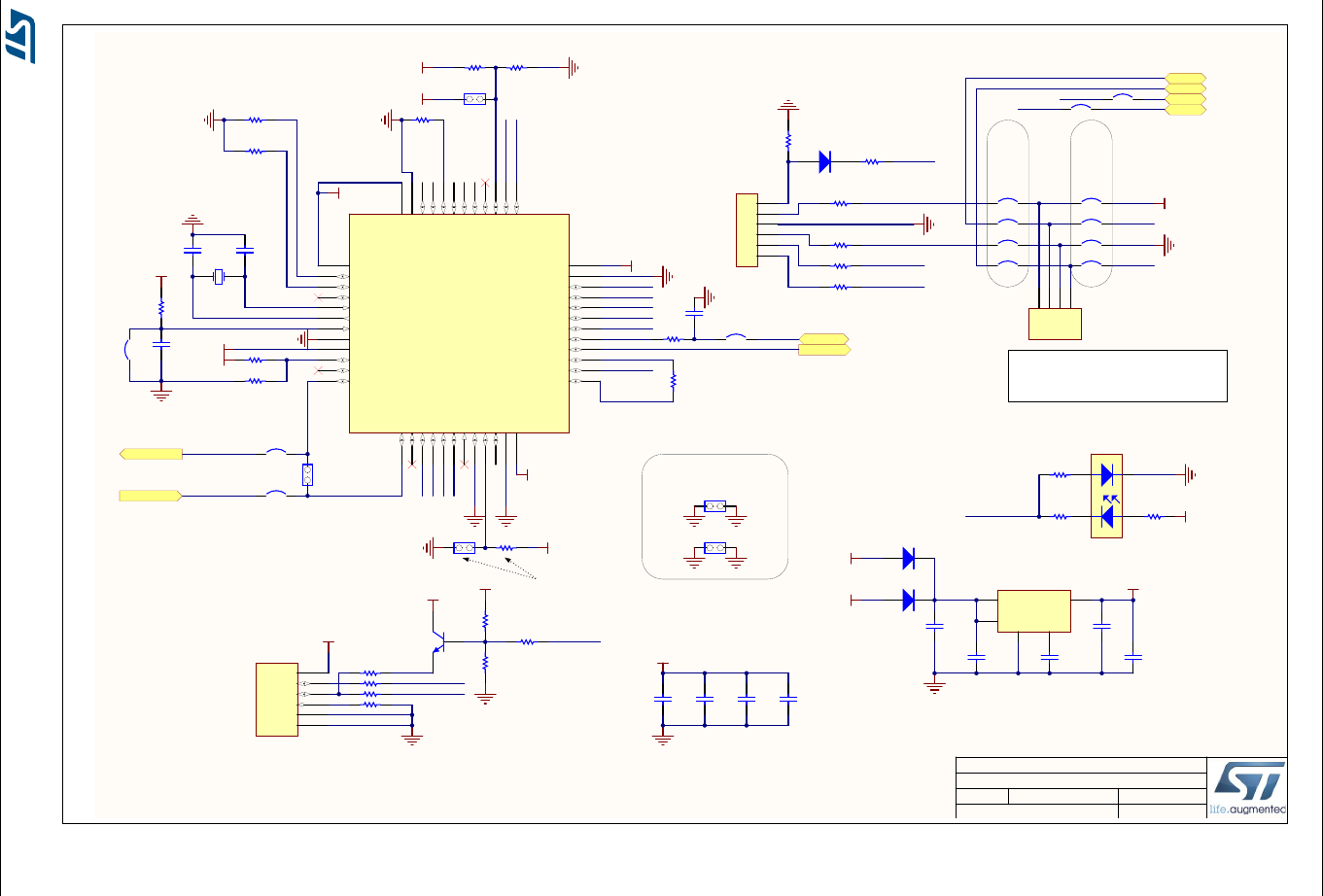Select the jumper indicated by the dashed arrows

click(x=464, y=548)
